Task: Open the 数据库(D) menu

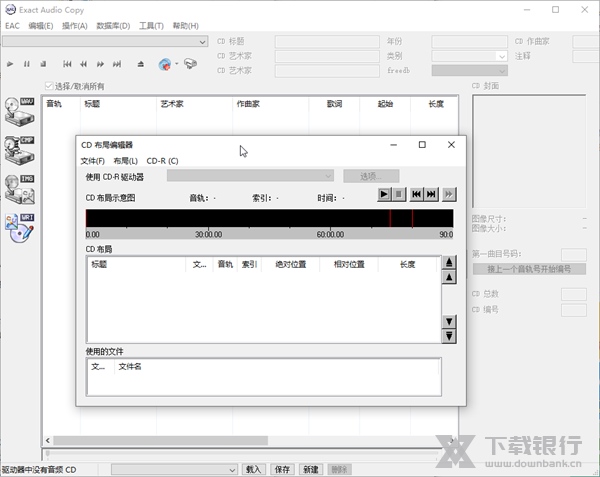Action: coord(113,26)
